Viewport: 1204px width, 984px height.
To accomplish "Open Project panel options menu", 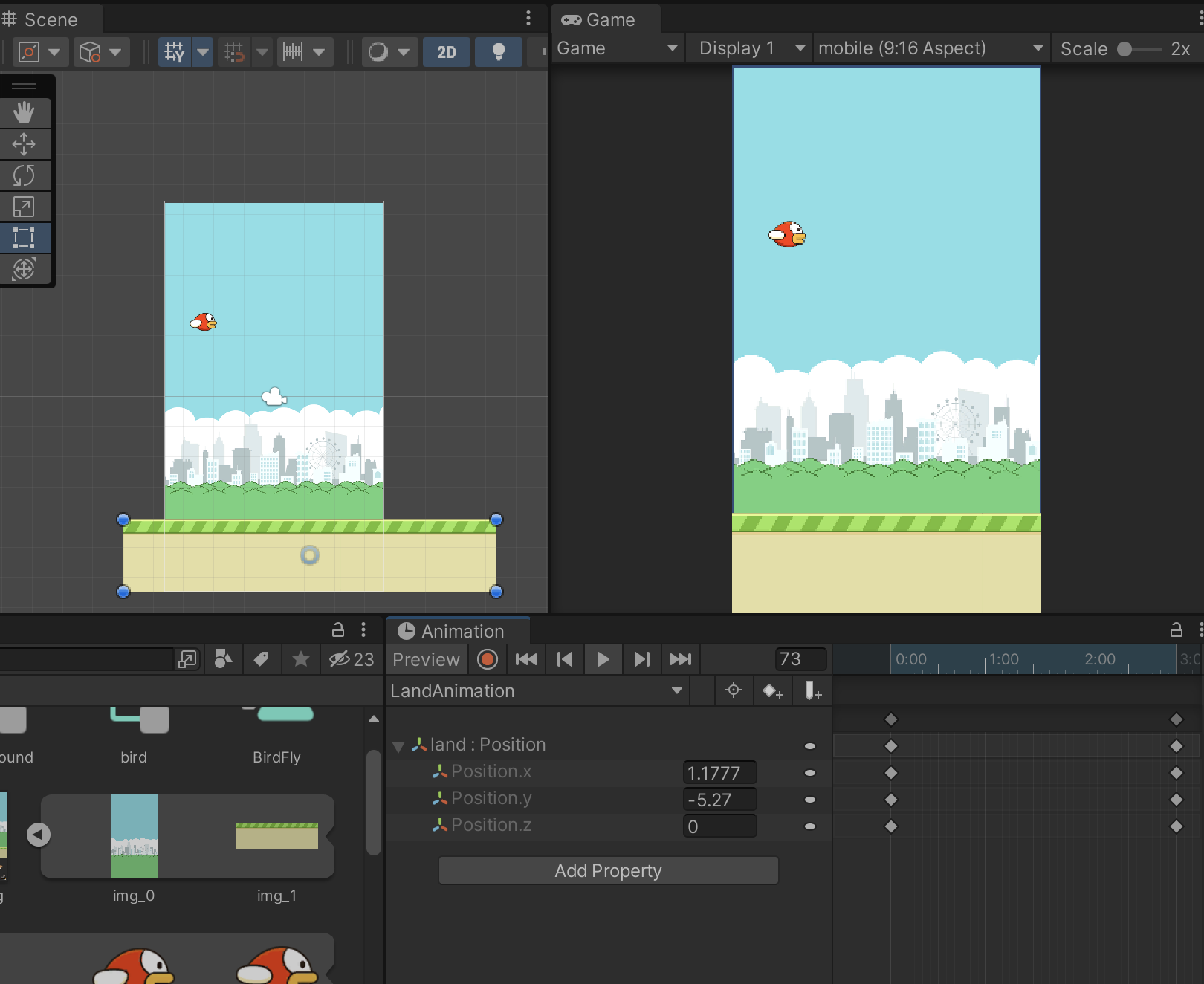I will coord(363,629).
